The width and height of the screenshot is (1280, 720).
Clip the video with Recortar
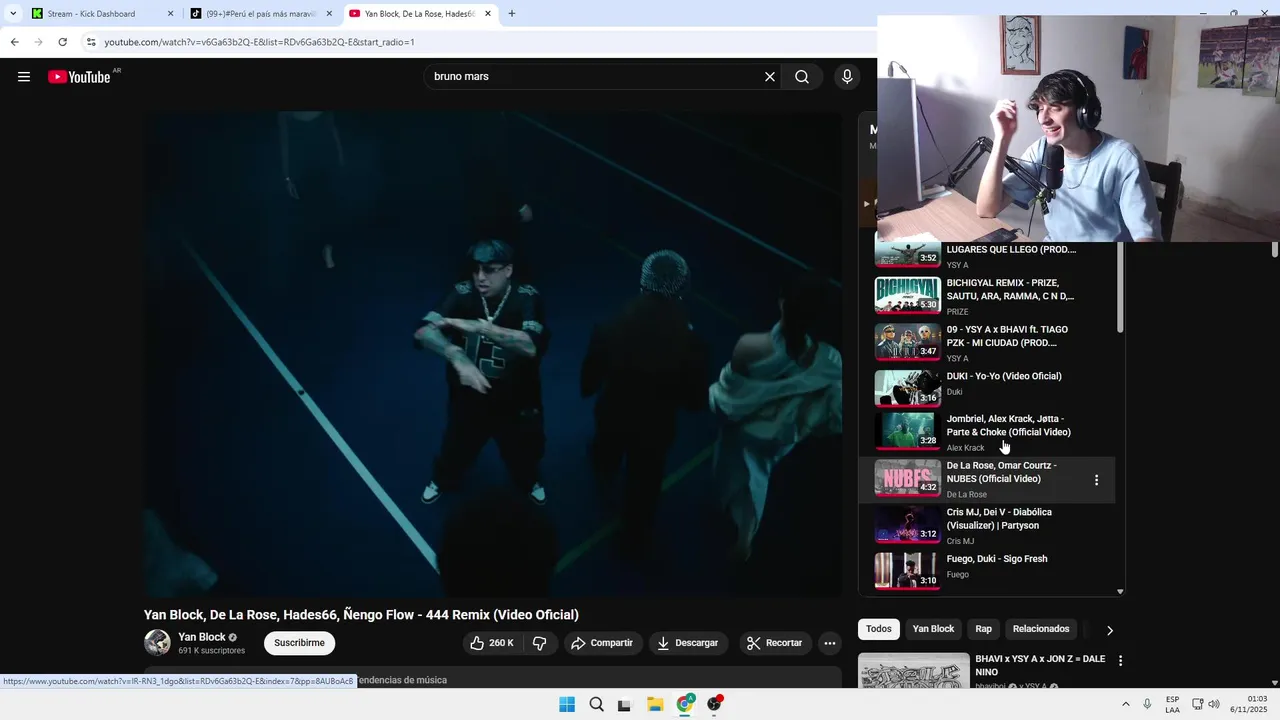tap(775, 643)
